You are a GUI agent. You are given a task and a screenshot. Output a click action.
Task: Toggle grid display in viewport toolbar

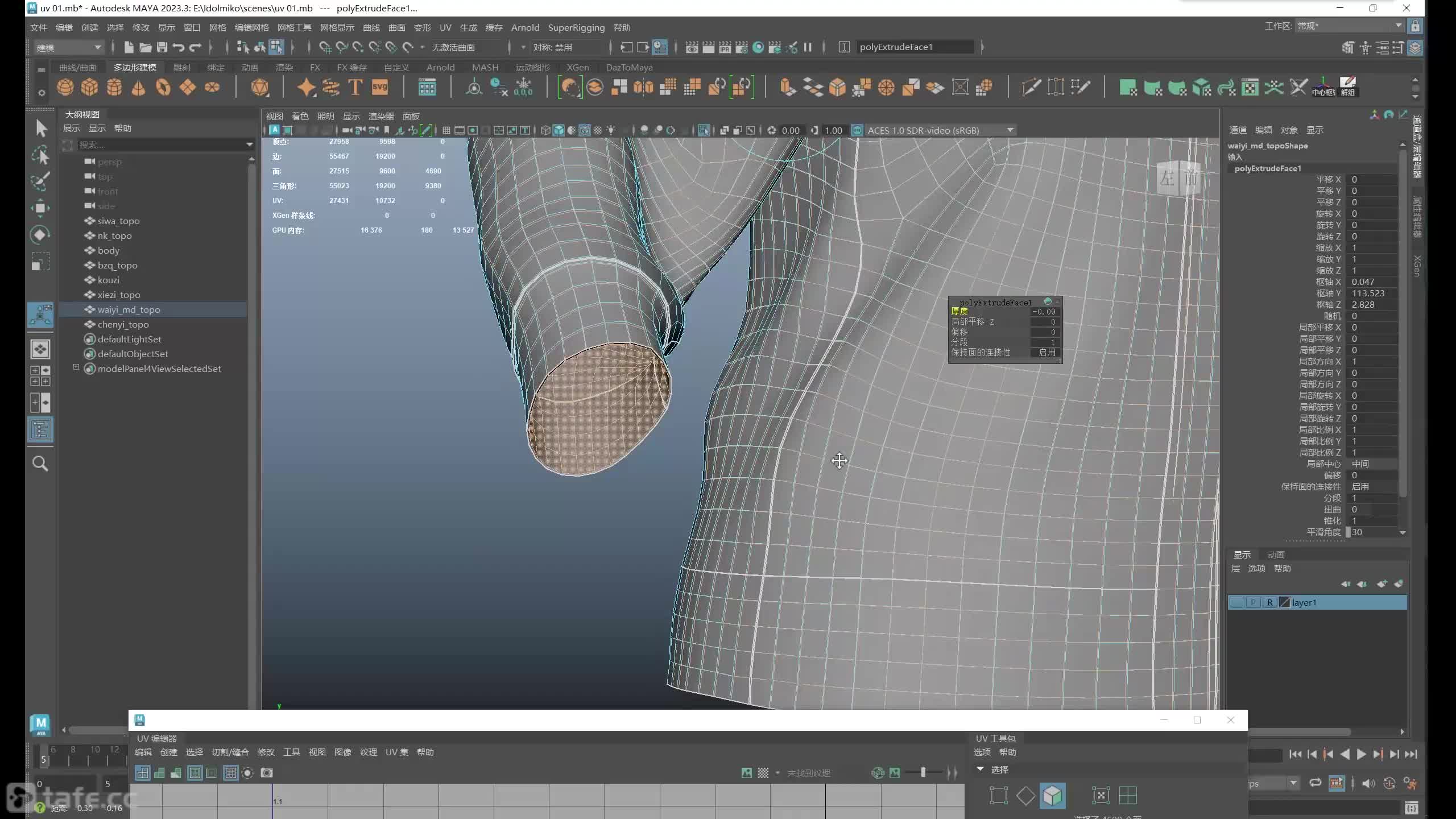click(446, 130)
